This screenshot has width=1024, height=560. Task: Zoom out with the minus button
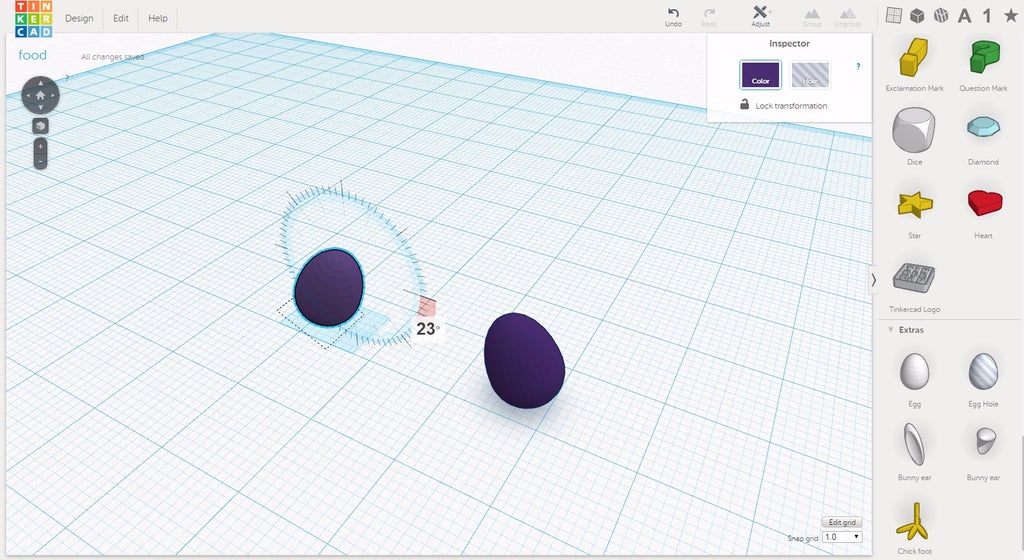(x=40, y=161)
